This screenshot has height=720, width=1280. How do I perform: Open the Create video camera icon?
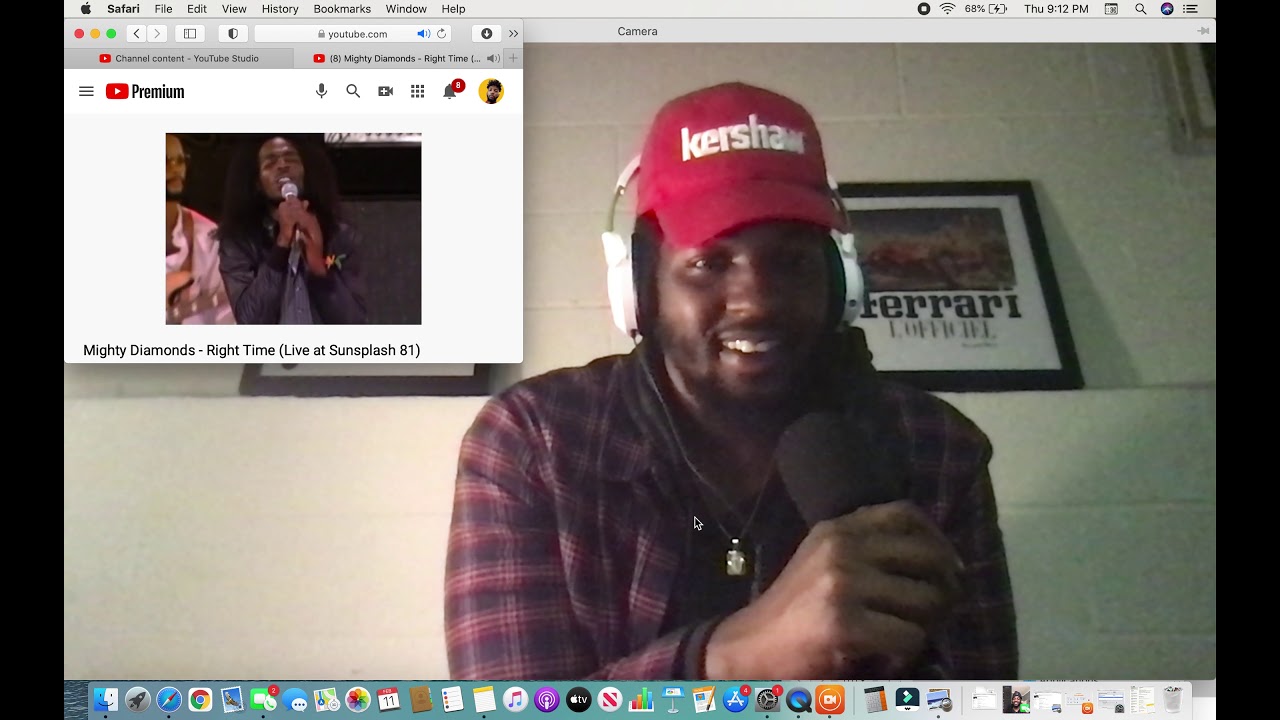pos(385,91)
